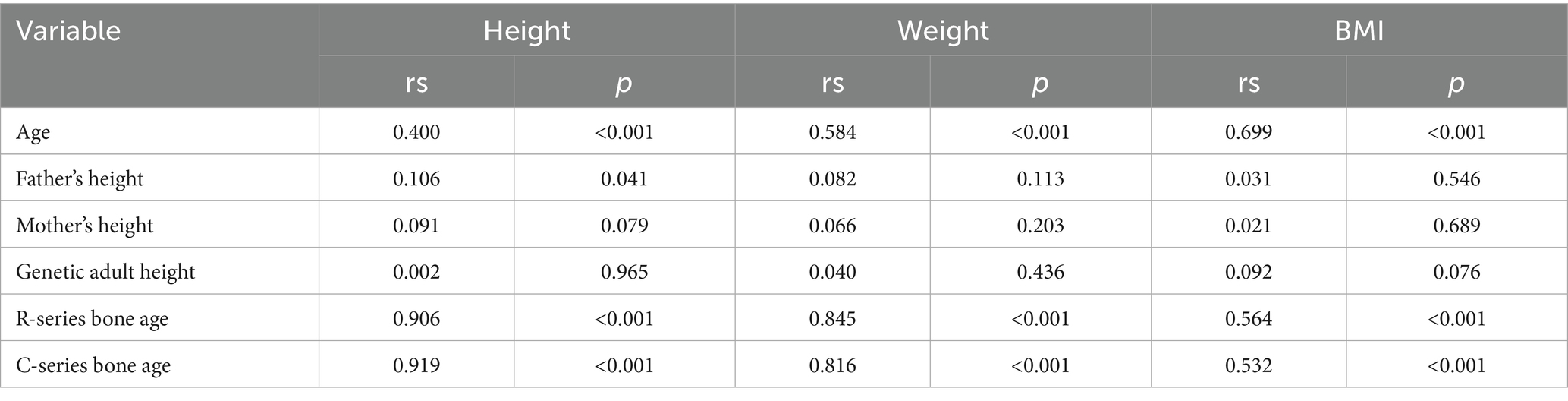
Task: Click the BMI column group header
Action: click(x=1359, y=31)
